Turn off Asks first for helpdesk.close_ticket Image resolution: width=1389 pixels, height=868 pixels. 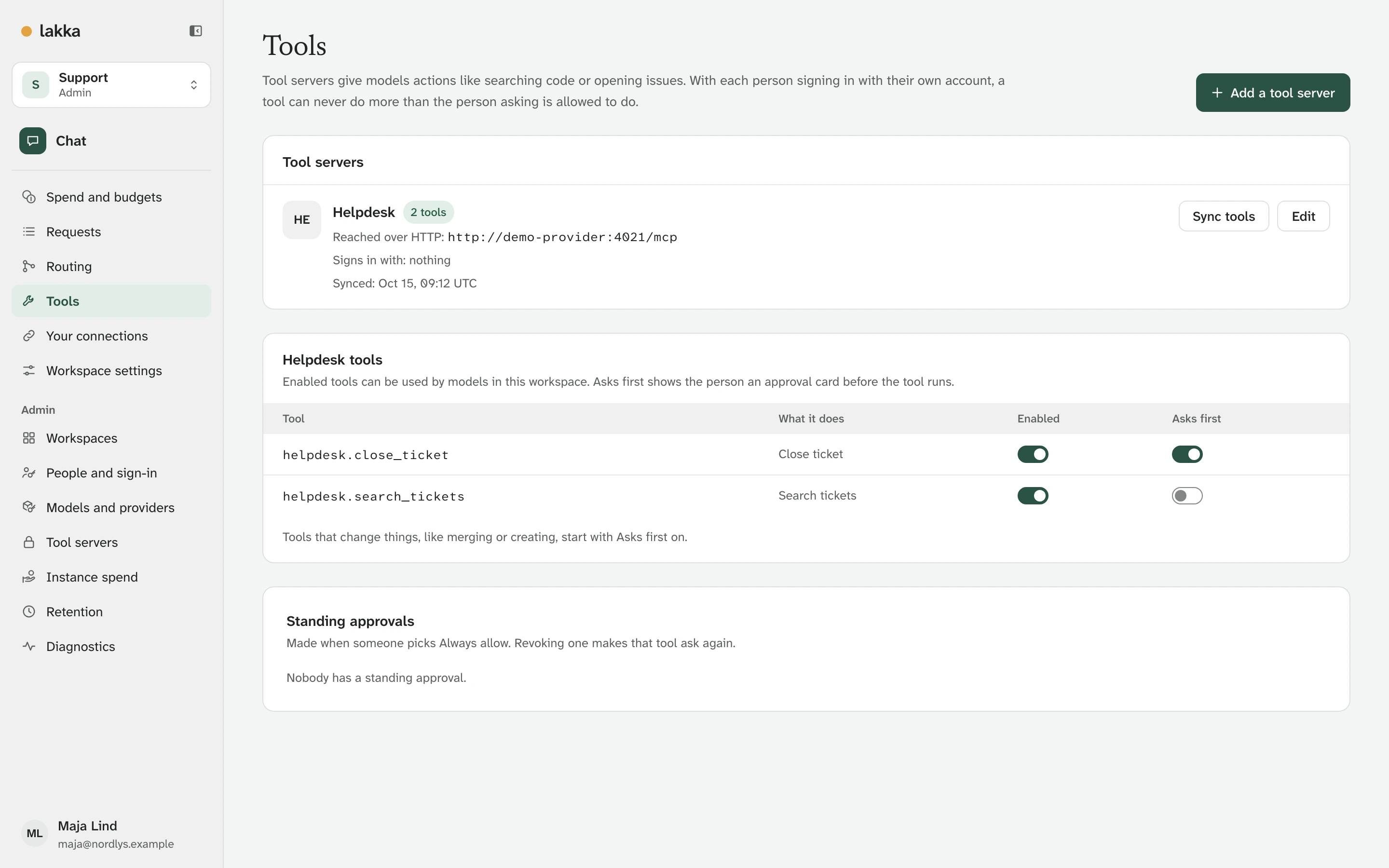click(x=1187, y=454)
